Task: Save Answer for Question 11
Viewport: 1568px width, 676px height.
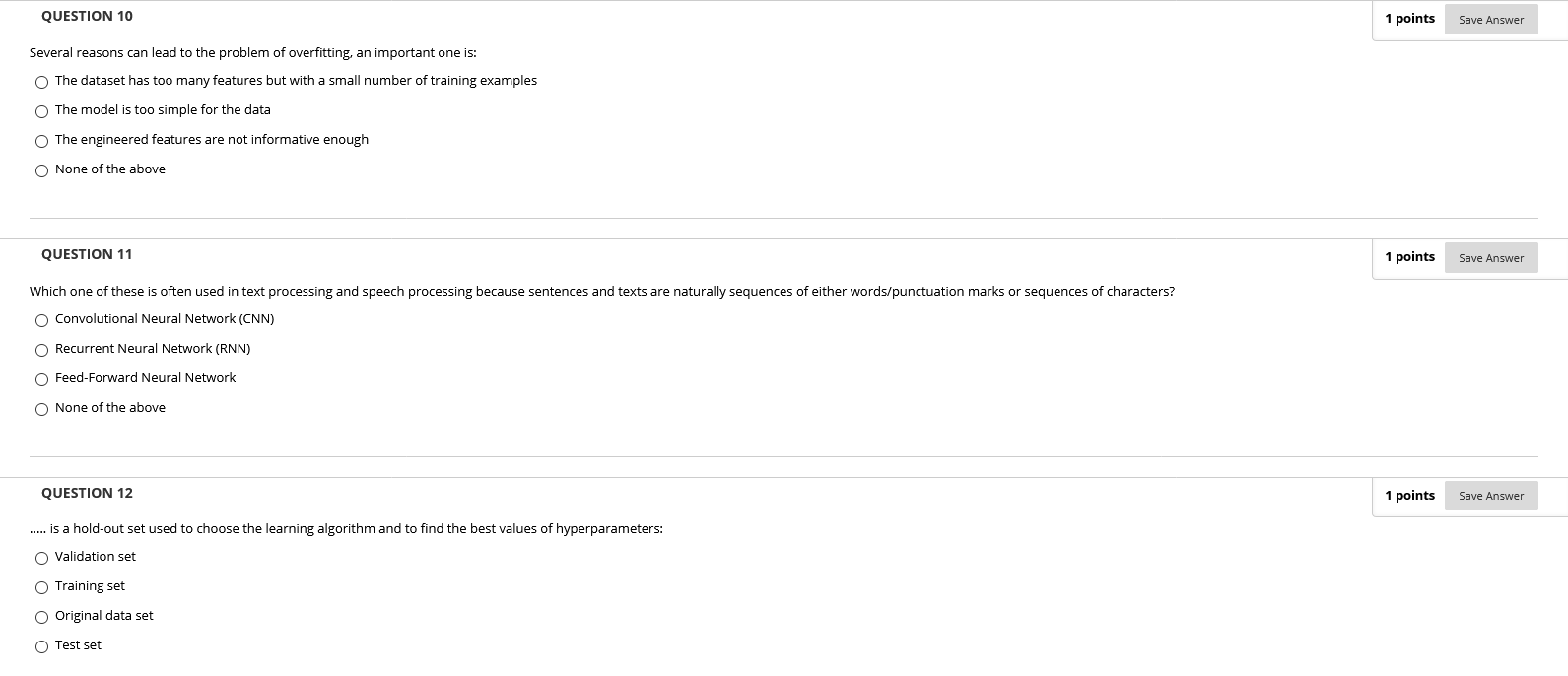Action: 1491,258
